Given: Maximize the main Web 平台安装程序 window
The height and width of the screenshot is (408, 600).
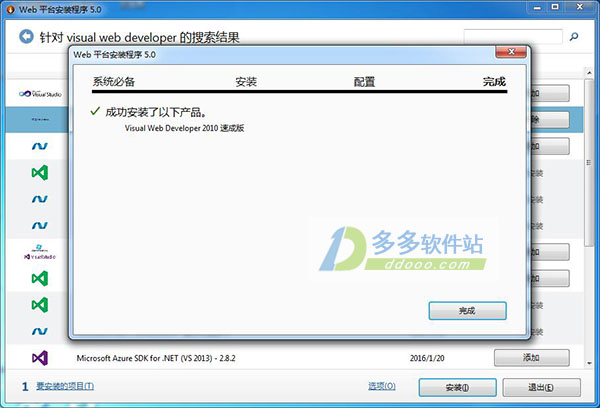Looking at the screenshot, I should [x=555, y=7].
